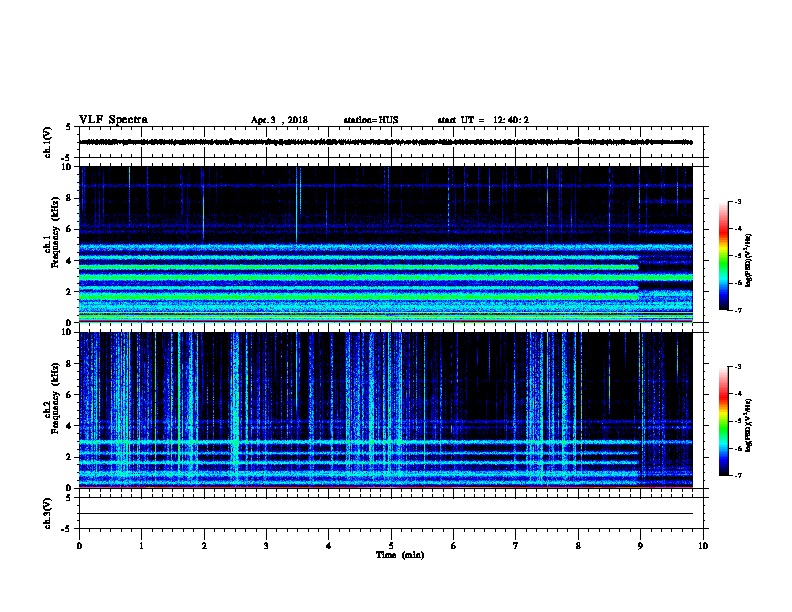Click the "5" tick on the time axis

tap(391, 546)
